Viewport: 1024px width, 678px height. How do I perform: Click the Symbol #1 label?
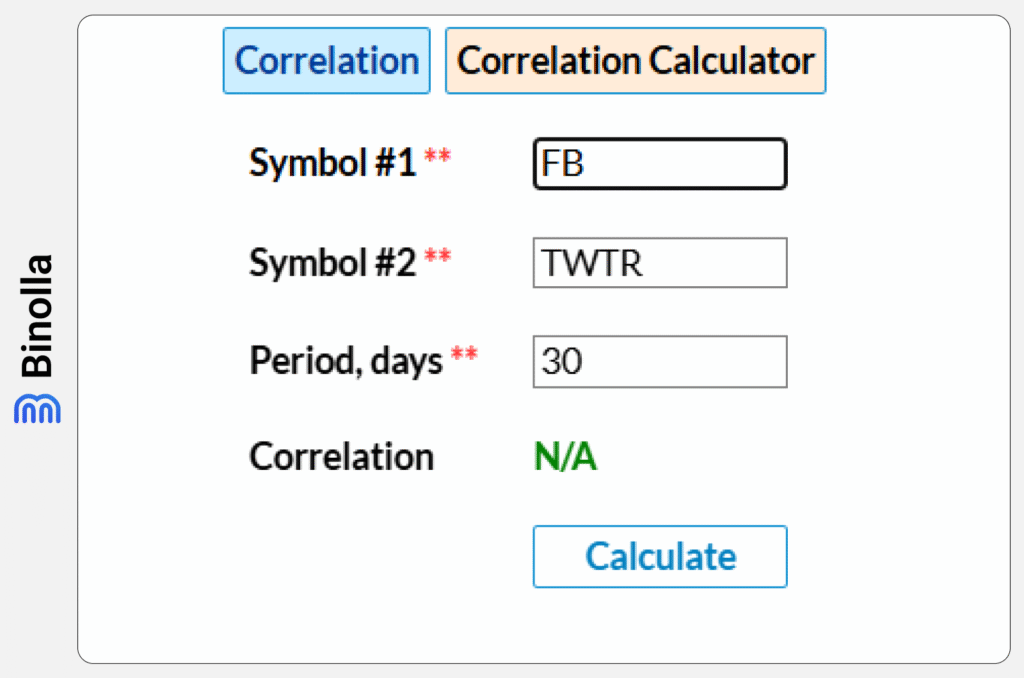click(332, 162)
